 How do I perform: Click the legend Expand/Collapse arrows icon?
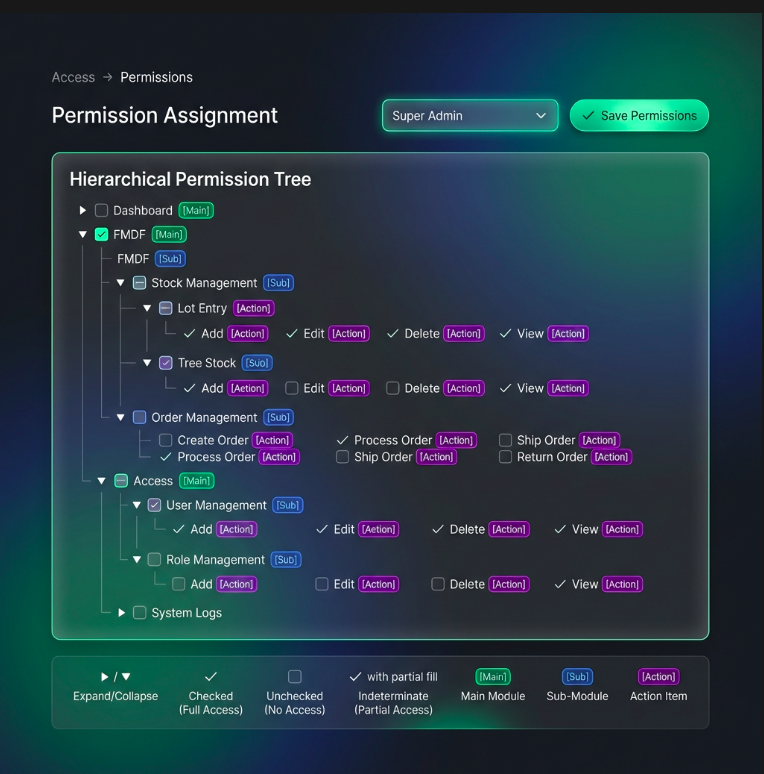pos(115,677)
